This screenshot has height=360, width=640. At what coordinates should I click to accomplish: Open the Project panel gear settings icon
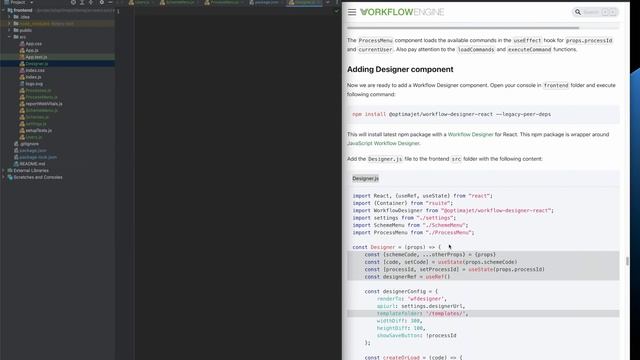point(102,2)
